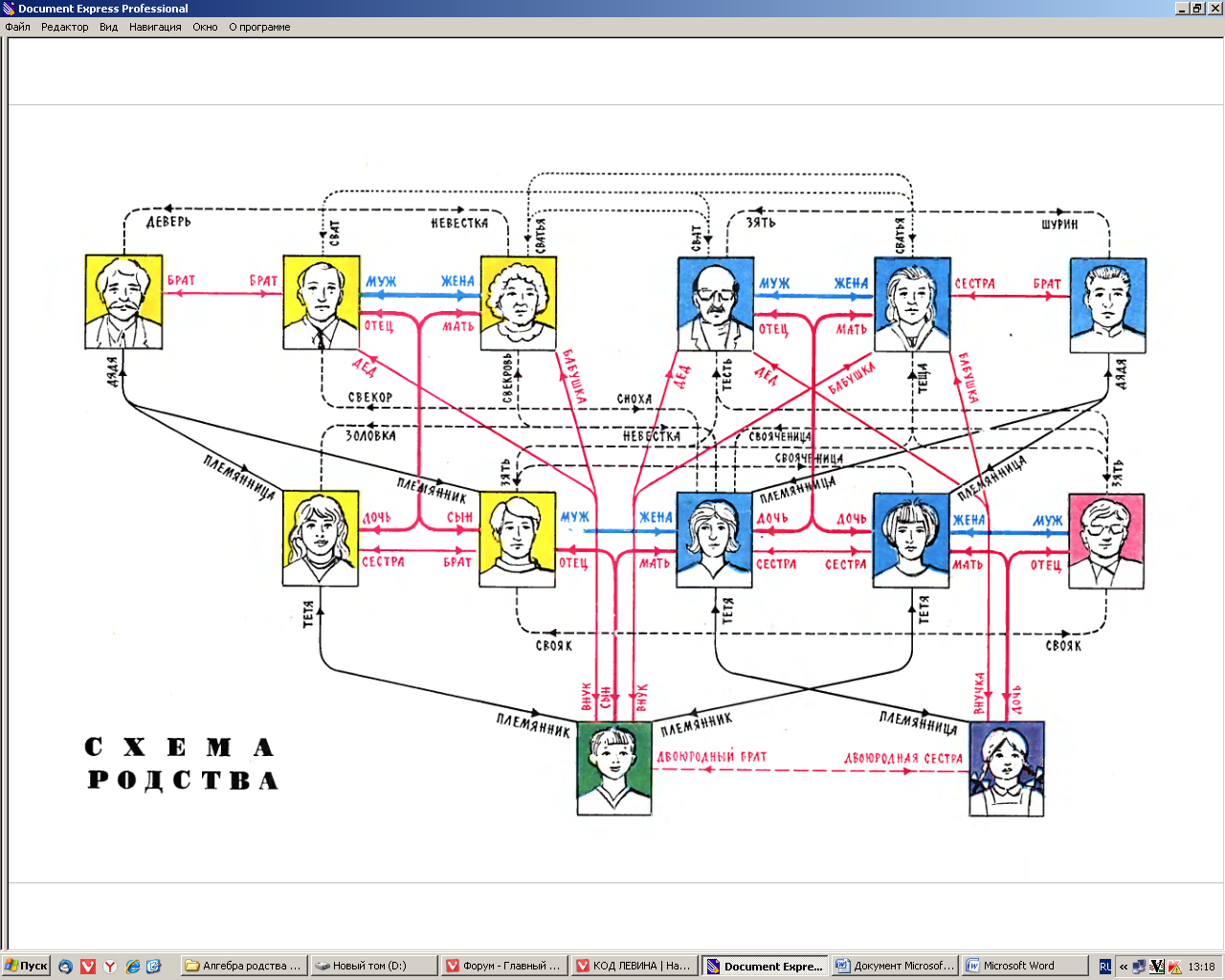Launch Yandex browser from quick launch
1225x980 pixels.
pos(110,966)
